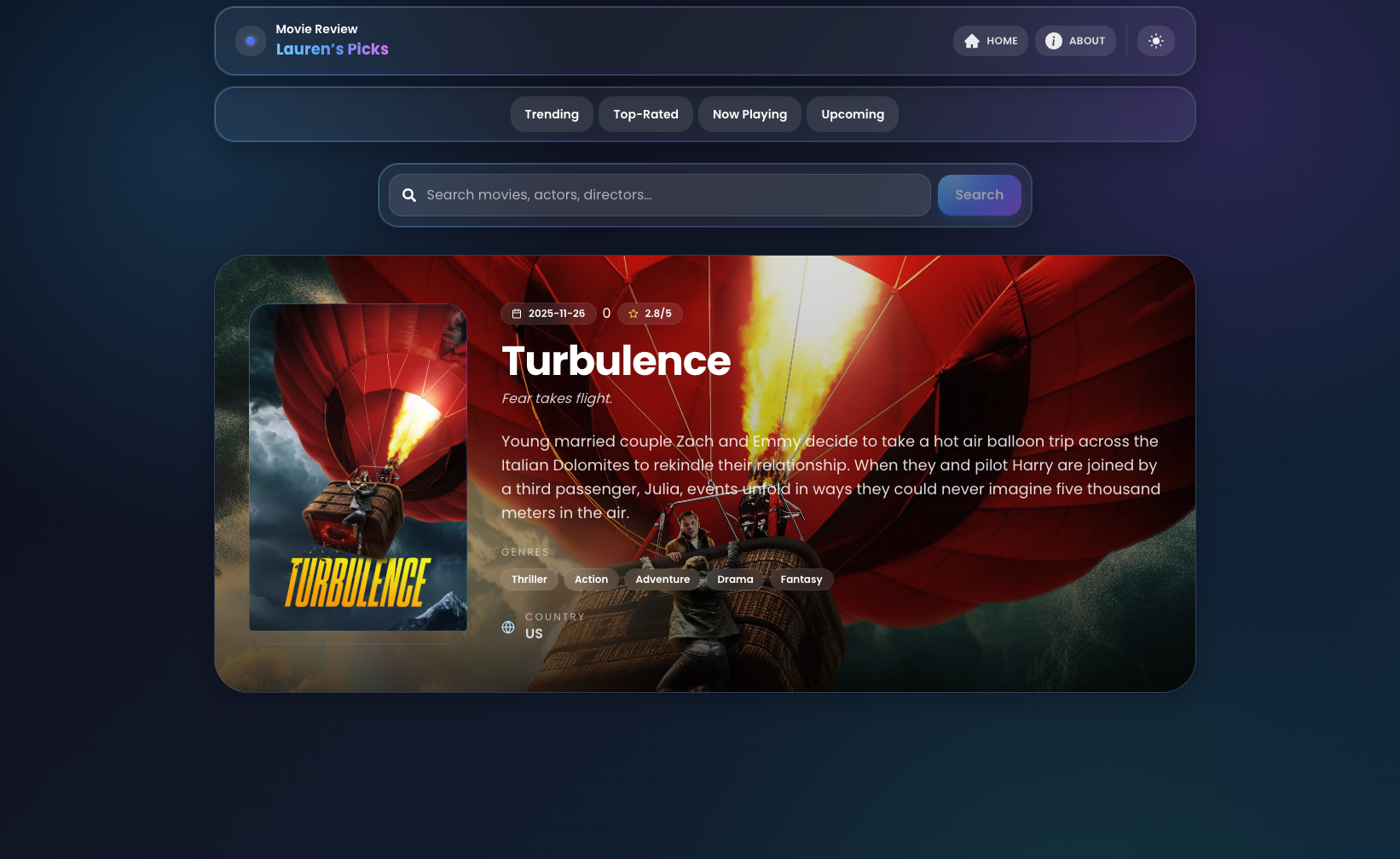Click the globe icon next to Country

(508, 627)
